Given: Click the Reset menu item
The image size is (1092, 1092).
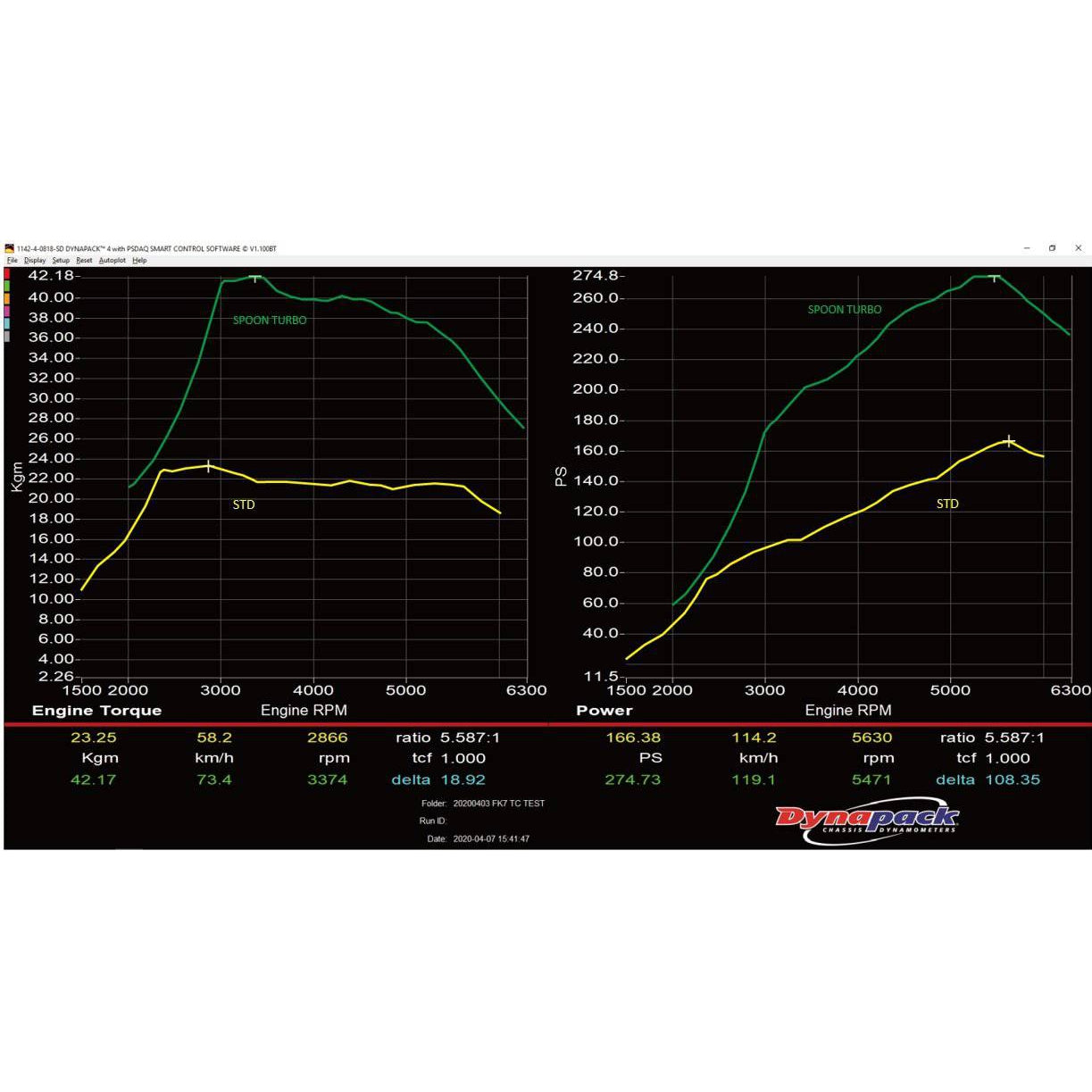Looking at the screenshot, I should (x=84, y=261).
